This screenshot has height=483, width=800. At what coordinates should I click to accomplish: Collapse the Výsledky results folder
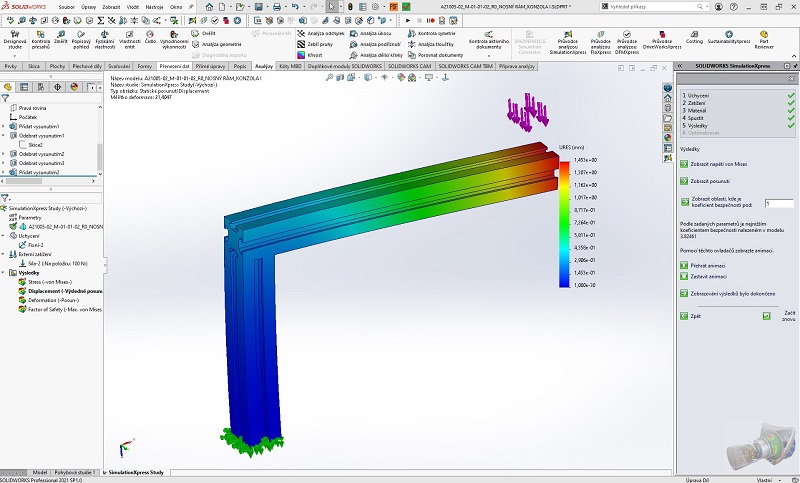pyautogui.click(x=3, y=272)
